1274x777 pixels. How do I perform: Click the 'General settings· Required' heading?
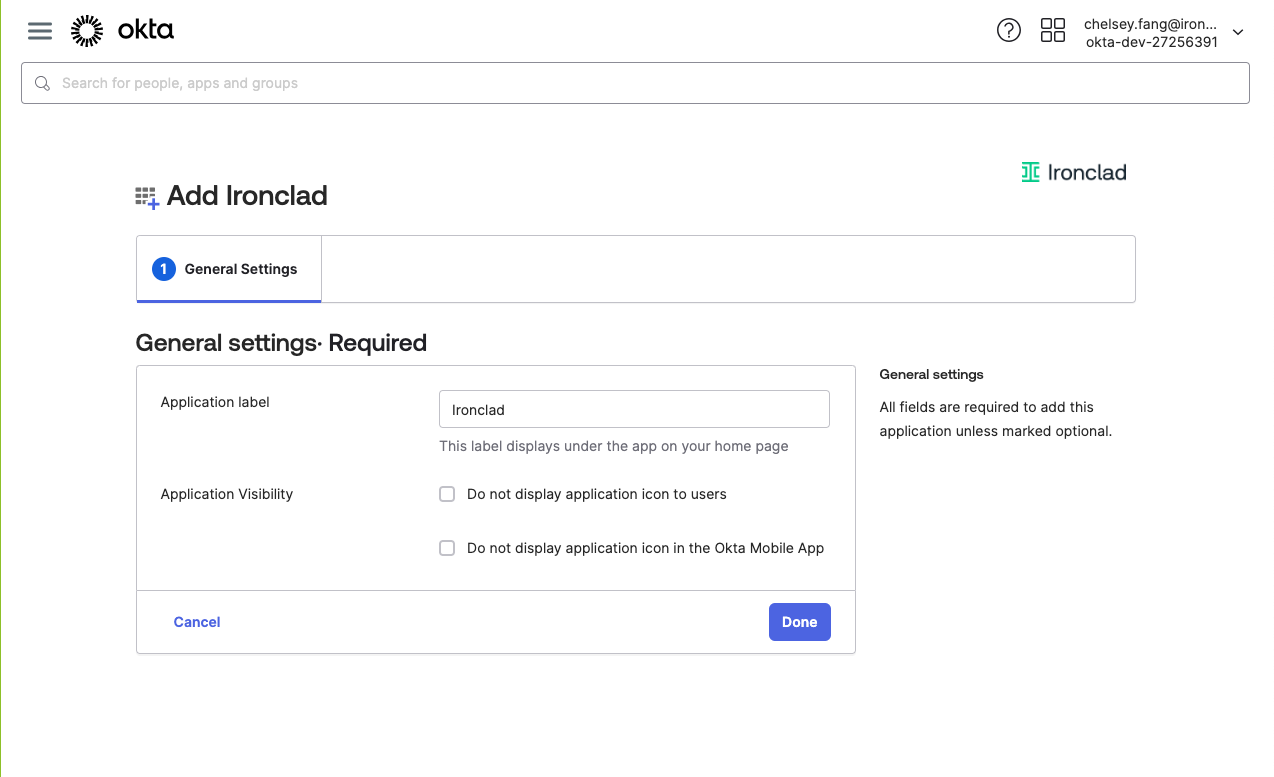[281, 343]
